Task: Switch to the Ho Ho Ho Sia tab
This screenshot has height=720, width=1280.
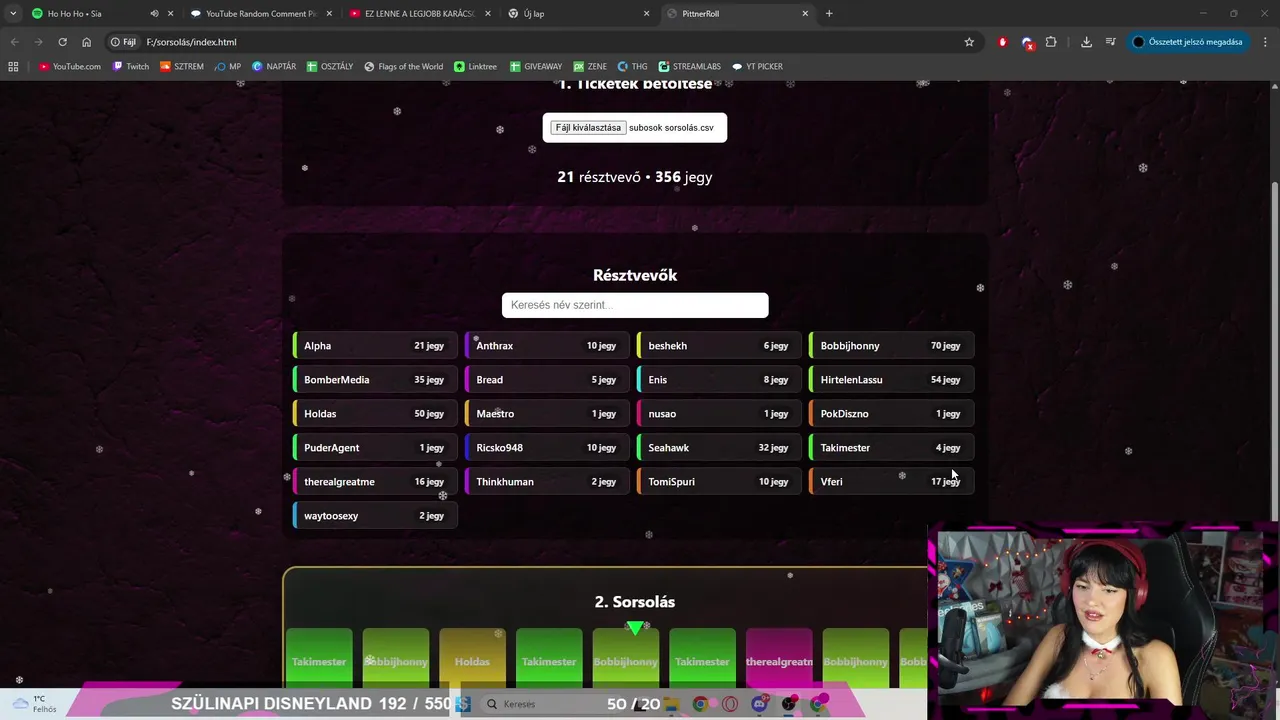Action: (x=100, y=14)
